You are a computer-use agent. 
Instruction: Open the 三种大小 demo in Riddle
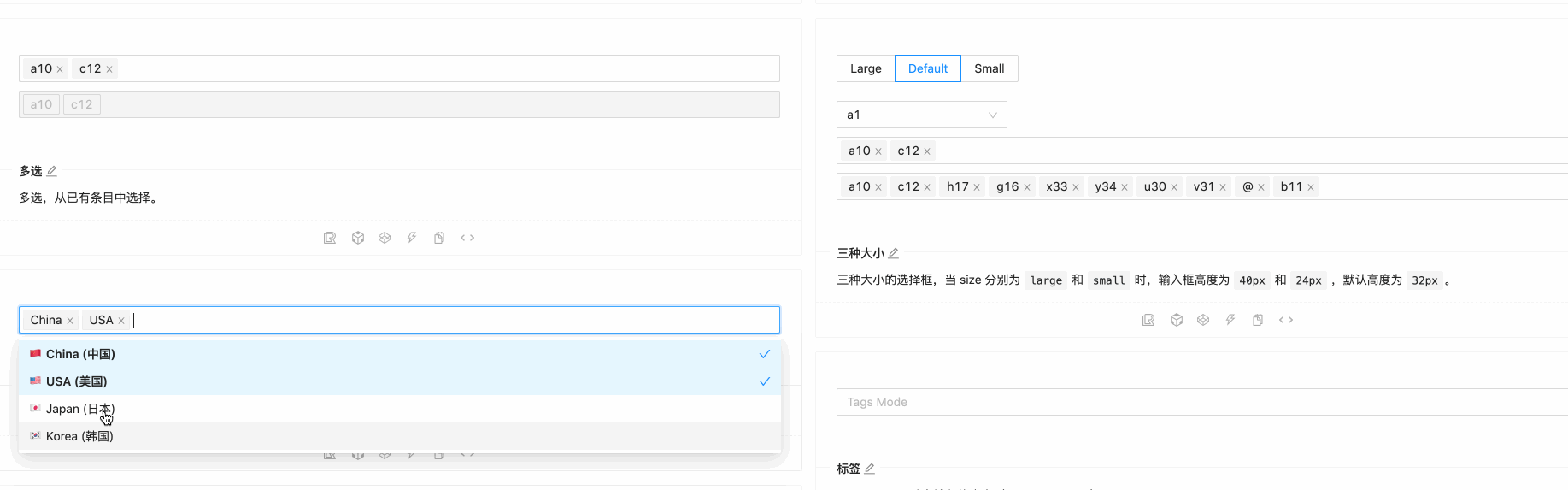coord(1148,320)
